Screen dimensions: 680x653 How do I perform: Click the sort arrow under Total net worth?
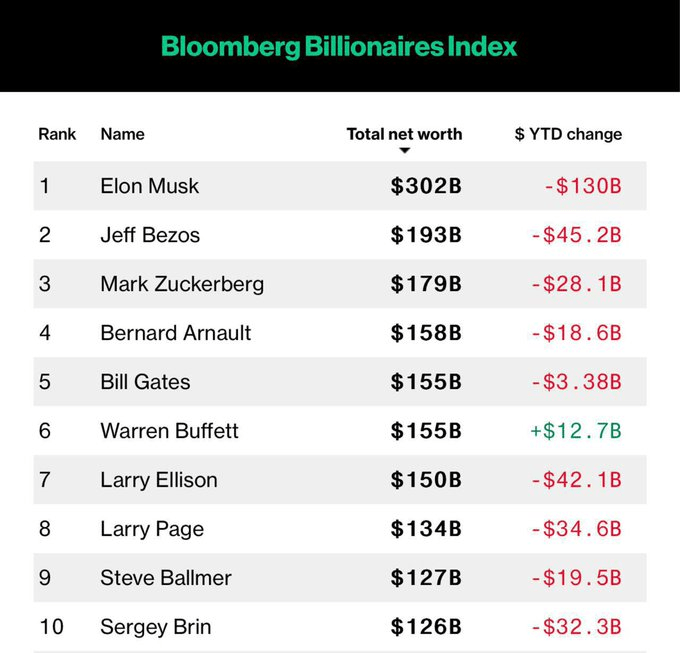pos(405,151)
